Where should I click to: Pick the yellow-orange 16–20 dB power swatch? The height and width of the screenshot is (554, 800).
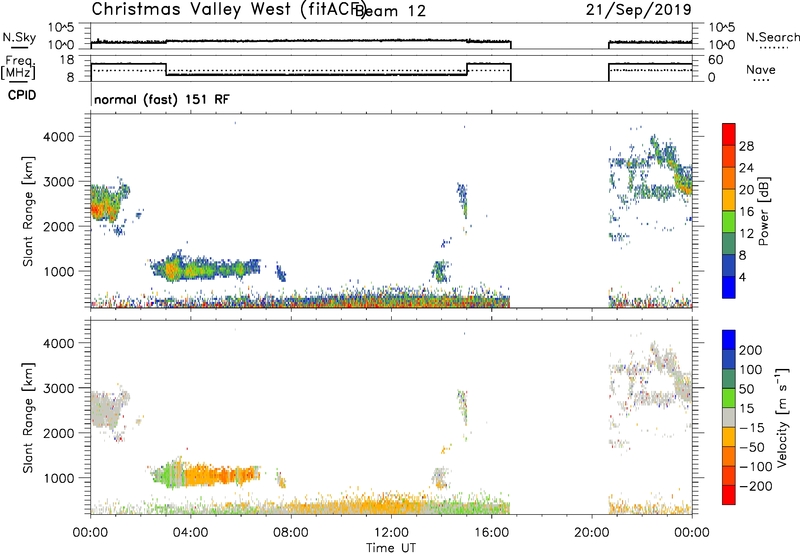click(x=729, y=200)
